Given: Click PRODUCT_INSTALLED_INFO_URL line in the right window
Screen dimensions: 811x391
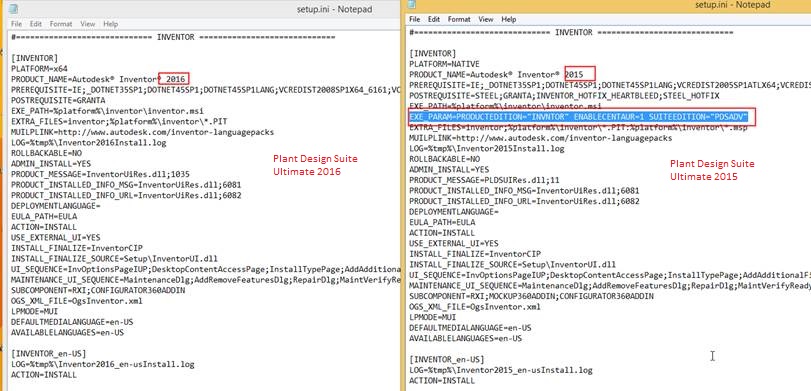Looking at the screenshot, I should pos(524,201).
